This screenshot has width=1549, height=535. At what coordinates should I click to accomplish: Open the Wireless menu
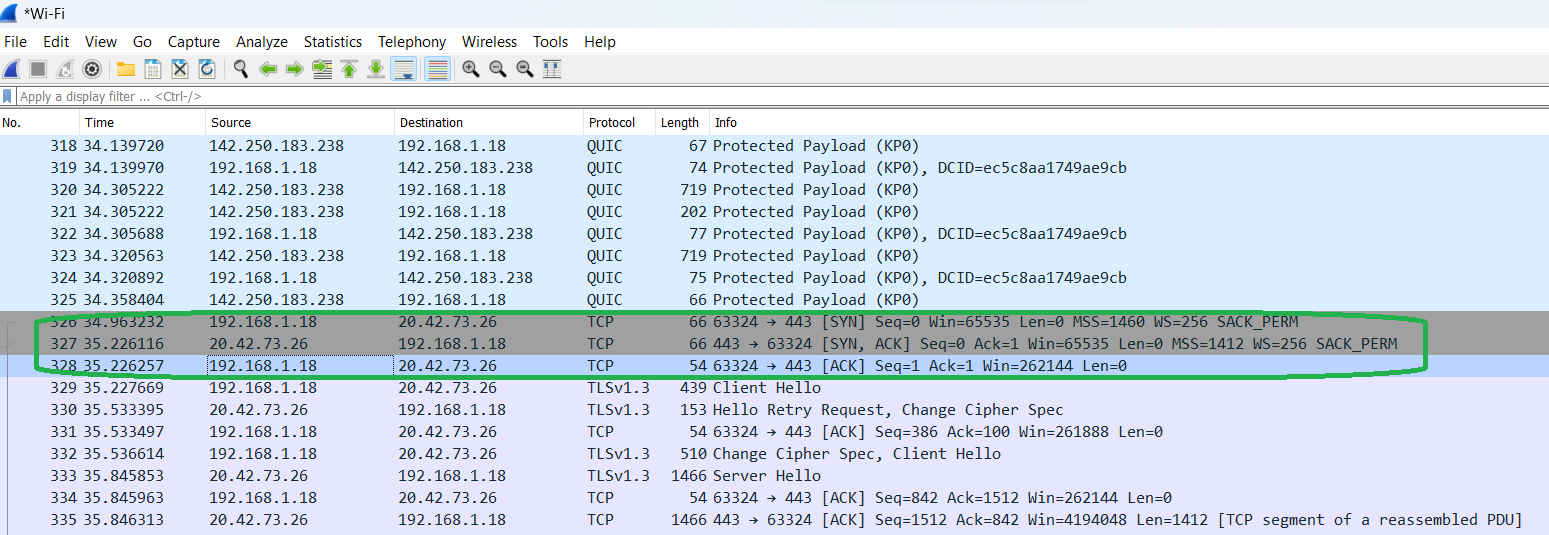[x=489, y=42]
